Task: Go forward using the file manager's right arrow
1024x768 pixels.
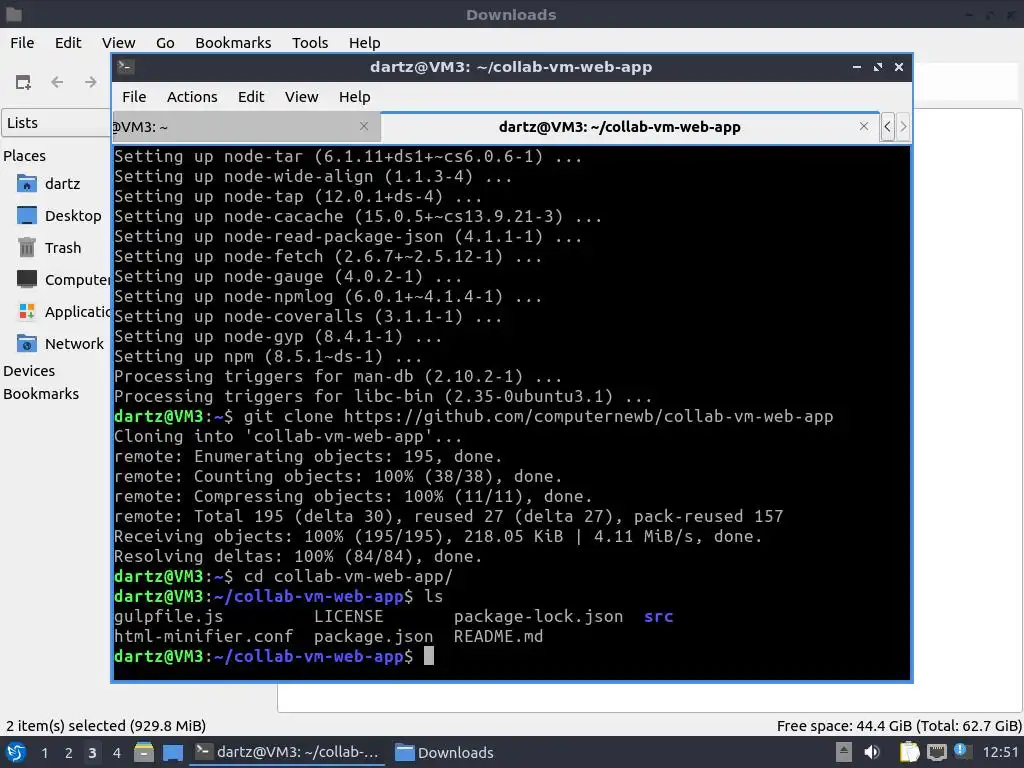Action: [x=91, y=82]
